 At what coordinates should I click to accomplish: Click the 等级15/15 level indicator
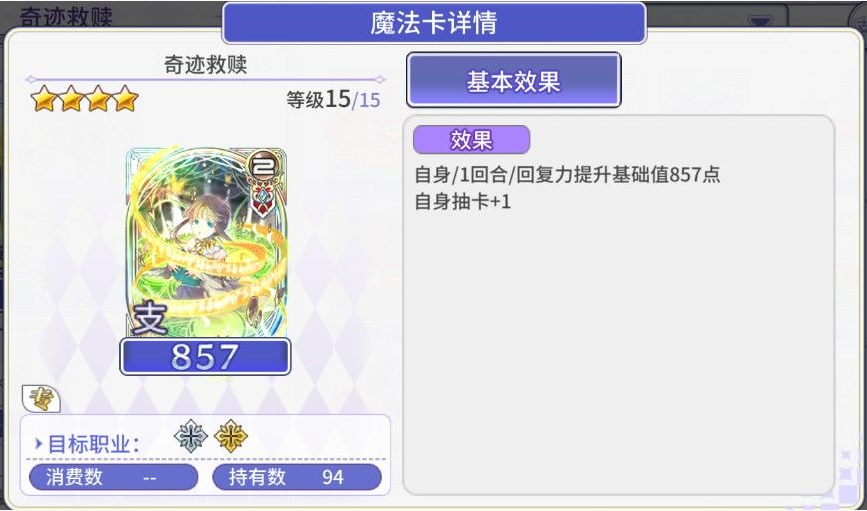pyautogui.click(x=333, y=100)
